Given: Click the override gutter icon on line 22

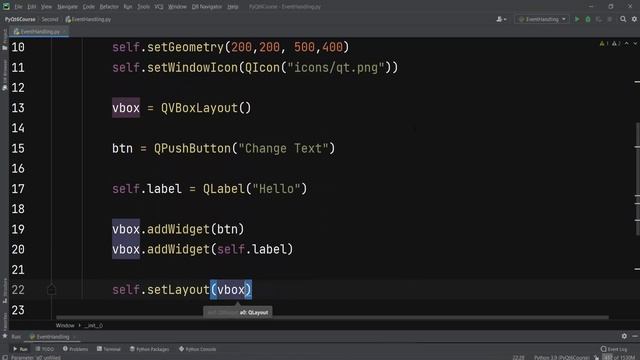Looking at the screenshot, I should click(51, 289).
